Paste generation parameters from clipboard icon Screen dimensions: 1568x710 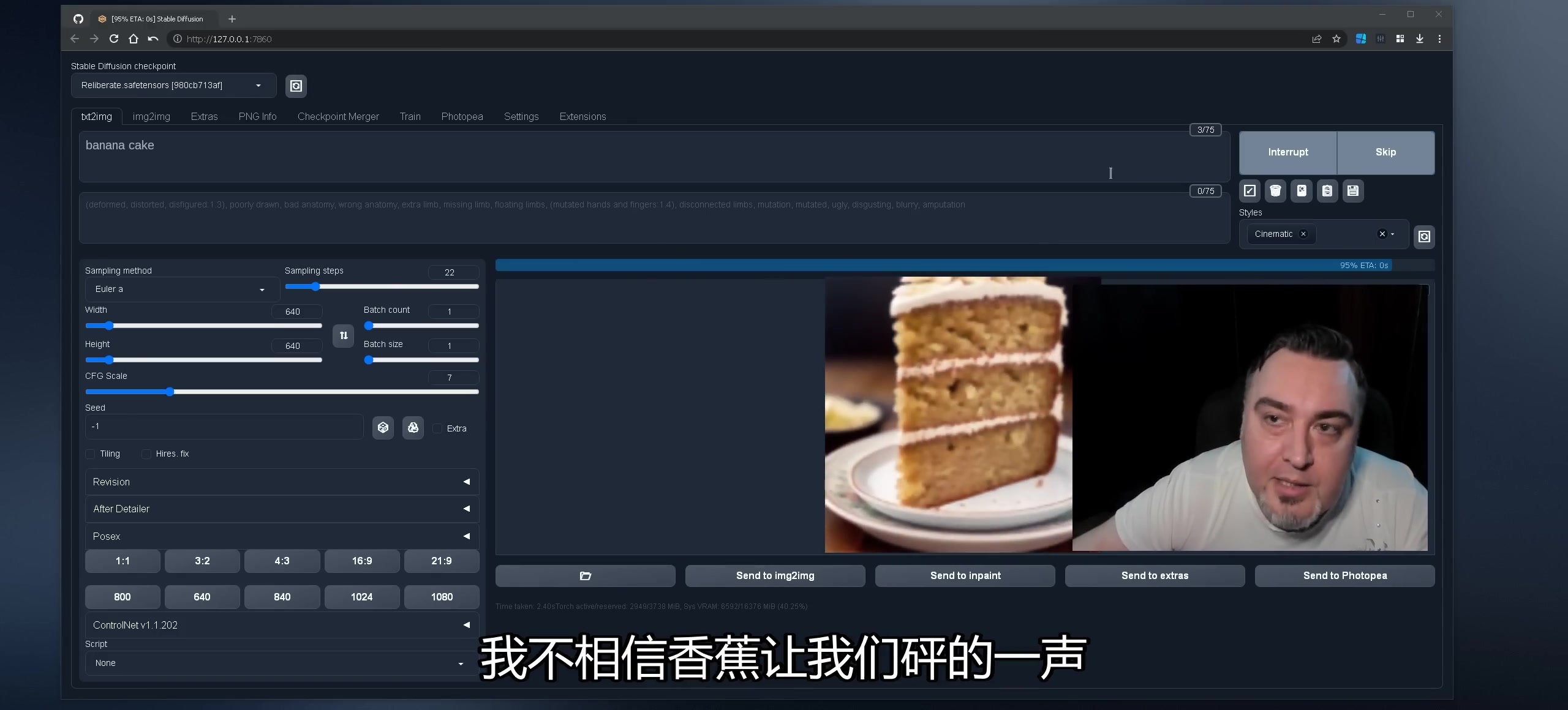coord(1327,190)
